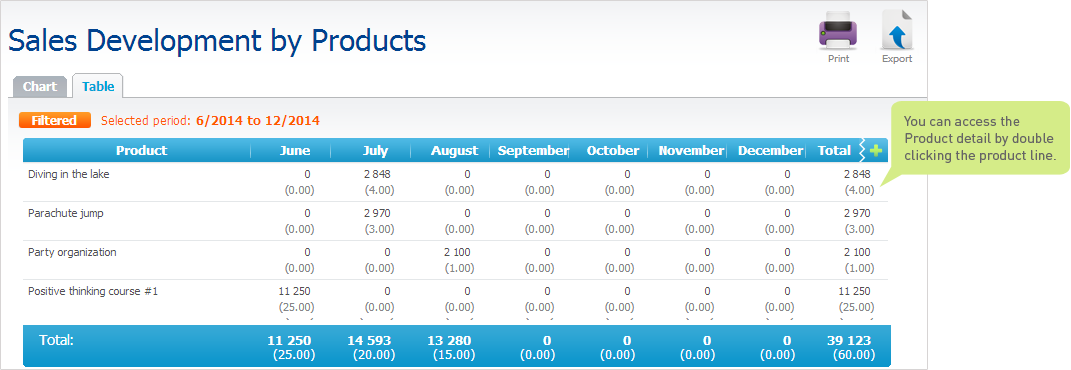The image size is (1071, 370).
Task: Select the Table tab
Action: (98, 87)
